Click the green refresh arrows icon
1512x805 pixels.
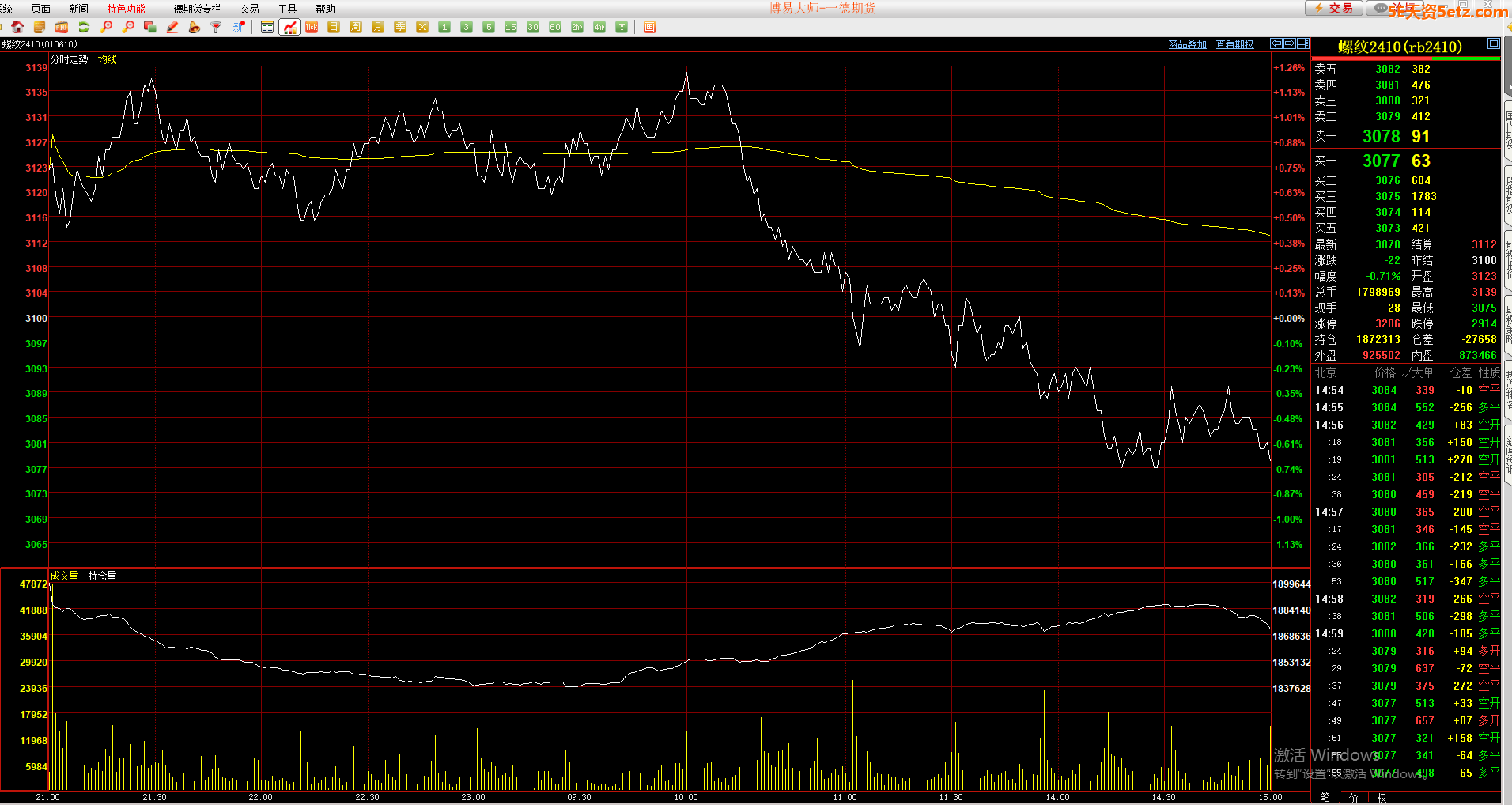[x=83, y=27]
